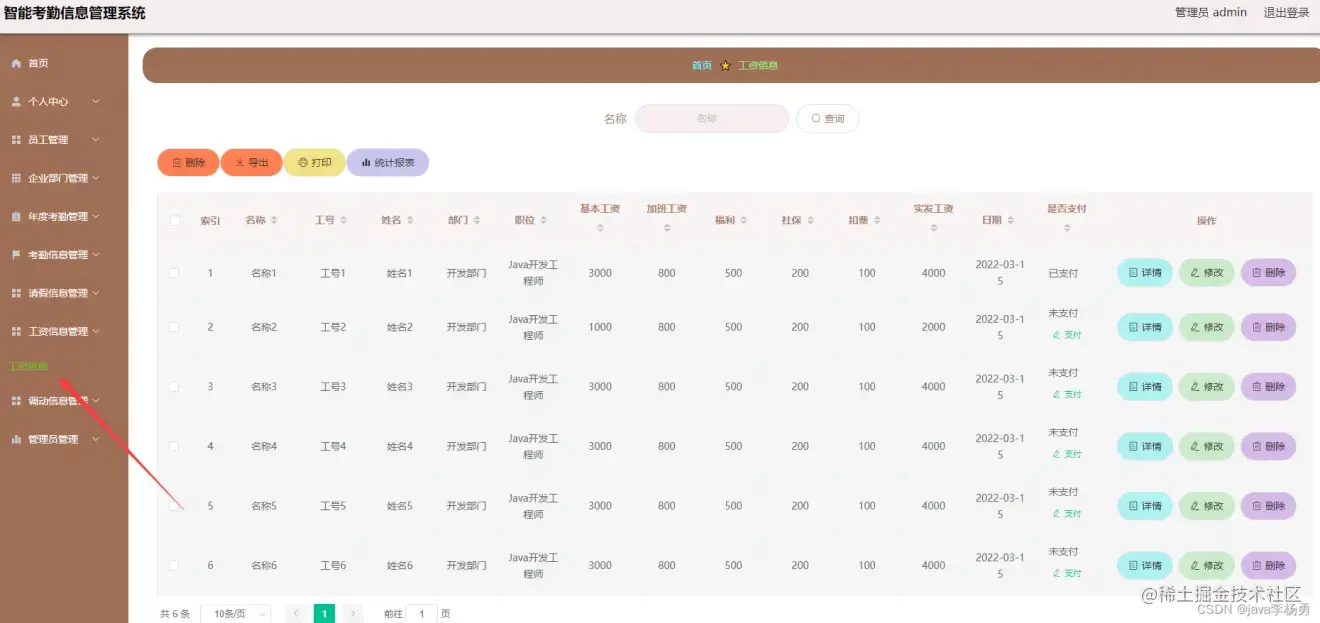Click 修改 for row 名称6
The image size is (1320, 623).
tap(1206, 565)
